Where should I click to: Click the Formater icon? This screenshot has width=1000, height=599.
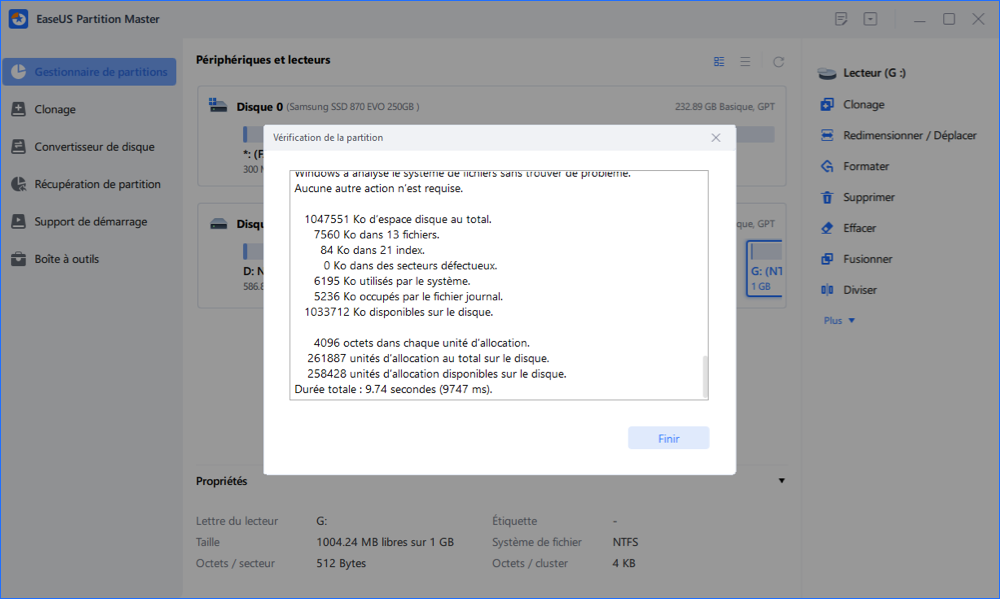(827, 166)
